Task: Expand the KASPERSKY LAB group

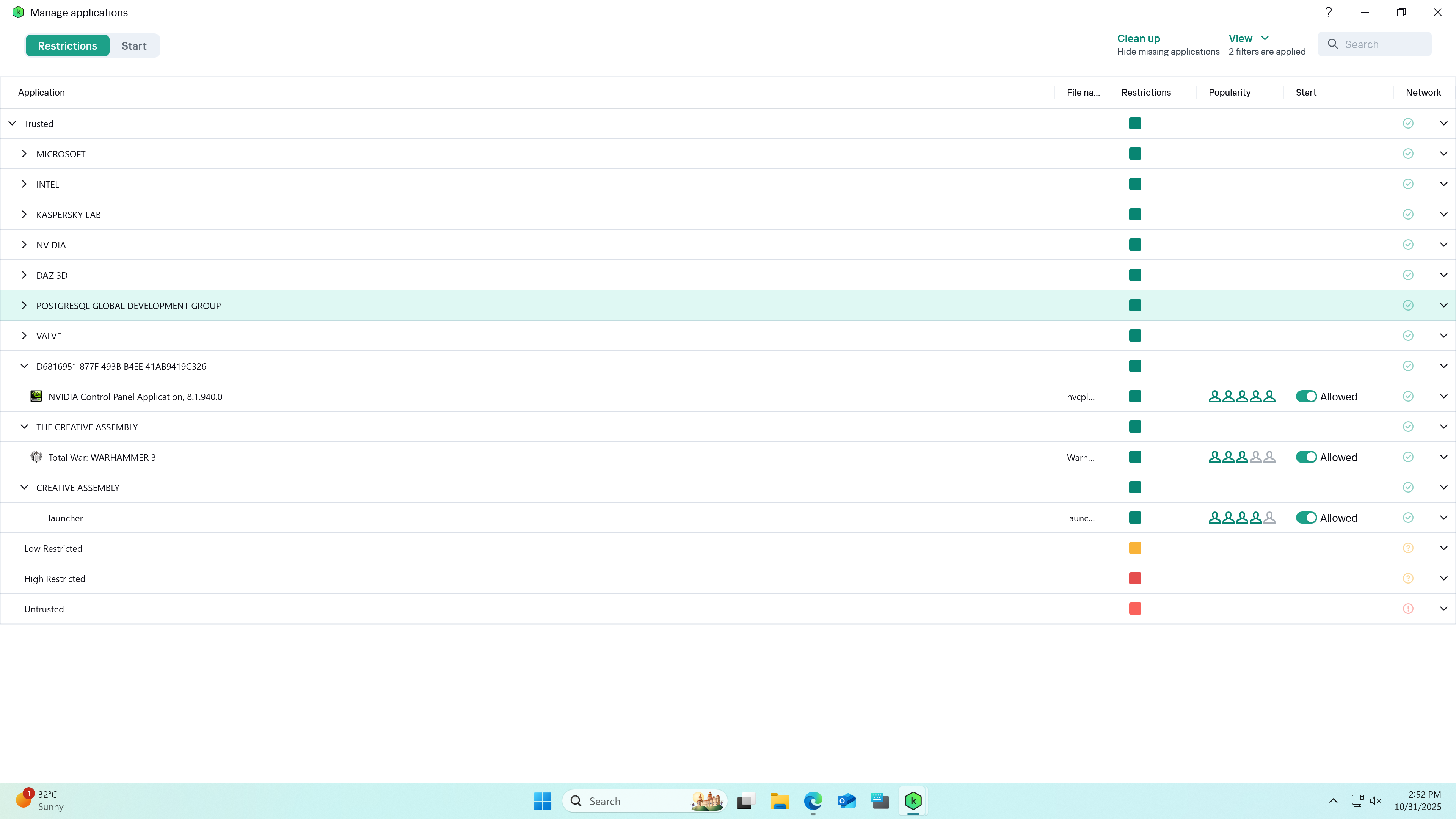Action: [24, 214]
